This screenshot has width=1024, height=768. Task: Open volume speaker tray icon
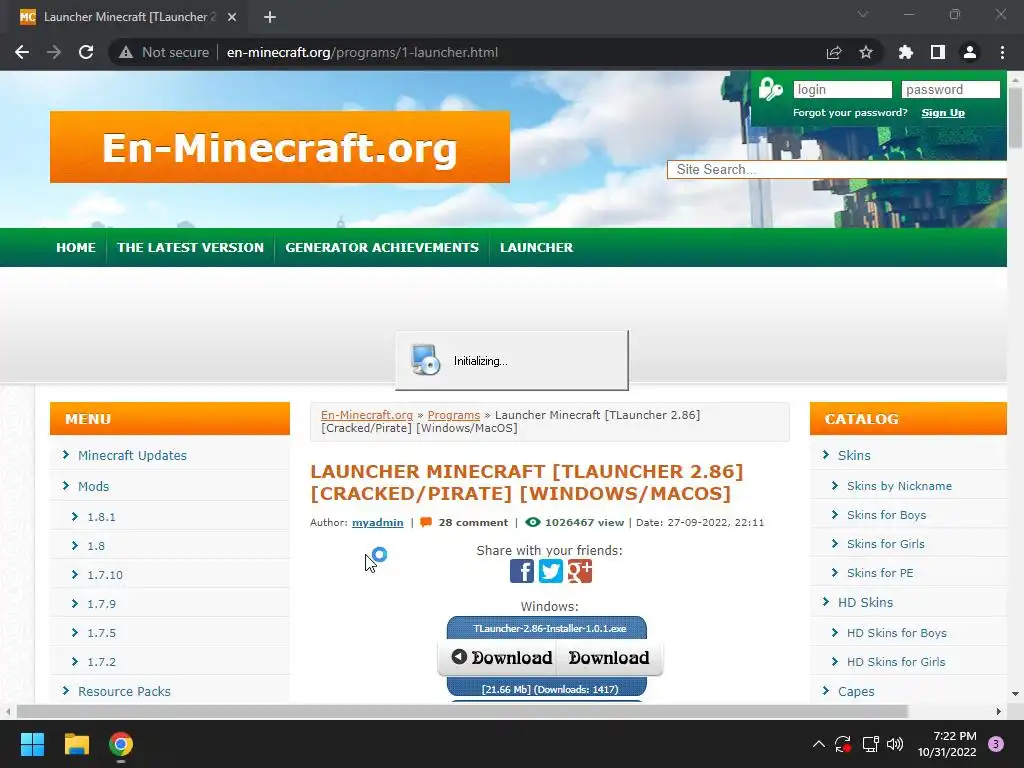[895, 744]
